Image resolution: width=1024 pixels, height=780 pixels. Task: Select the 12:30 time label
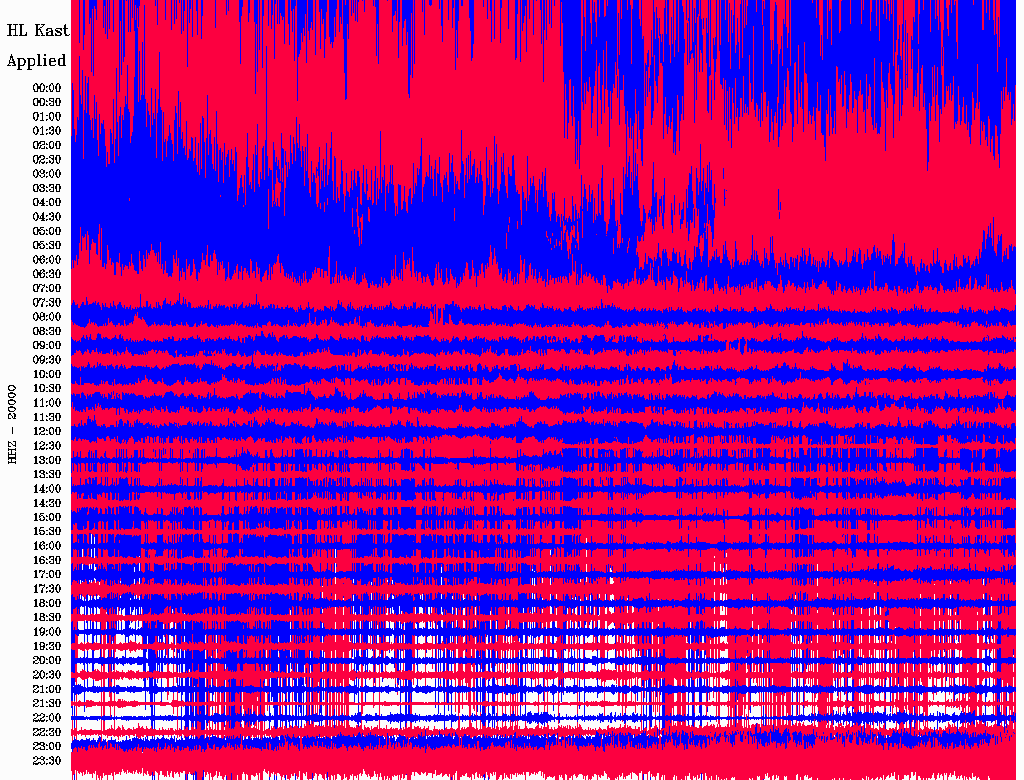tap(47, 446)
